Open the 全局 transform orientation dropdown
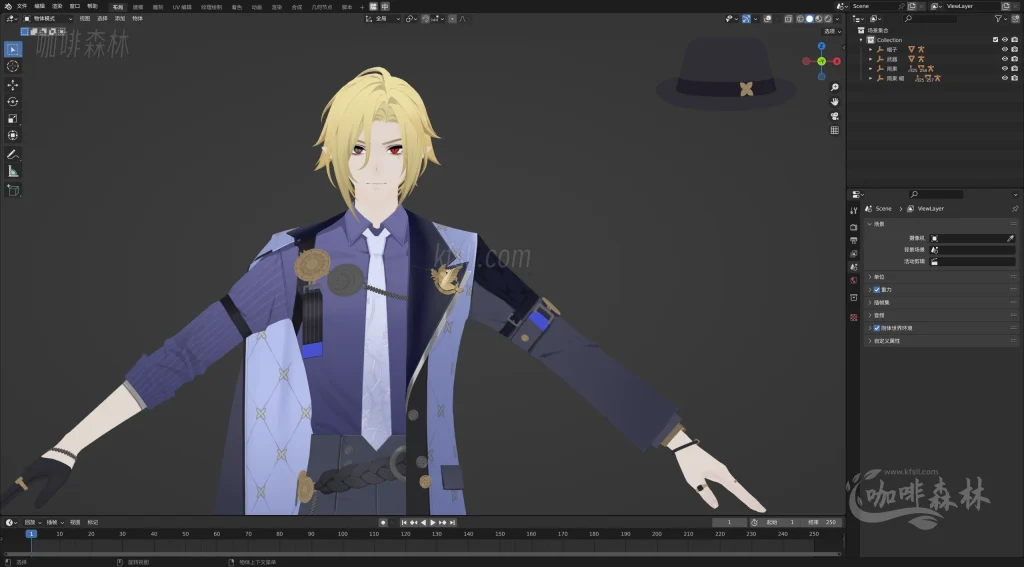This screenshot has height=567, width=1024. point(383,19)
